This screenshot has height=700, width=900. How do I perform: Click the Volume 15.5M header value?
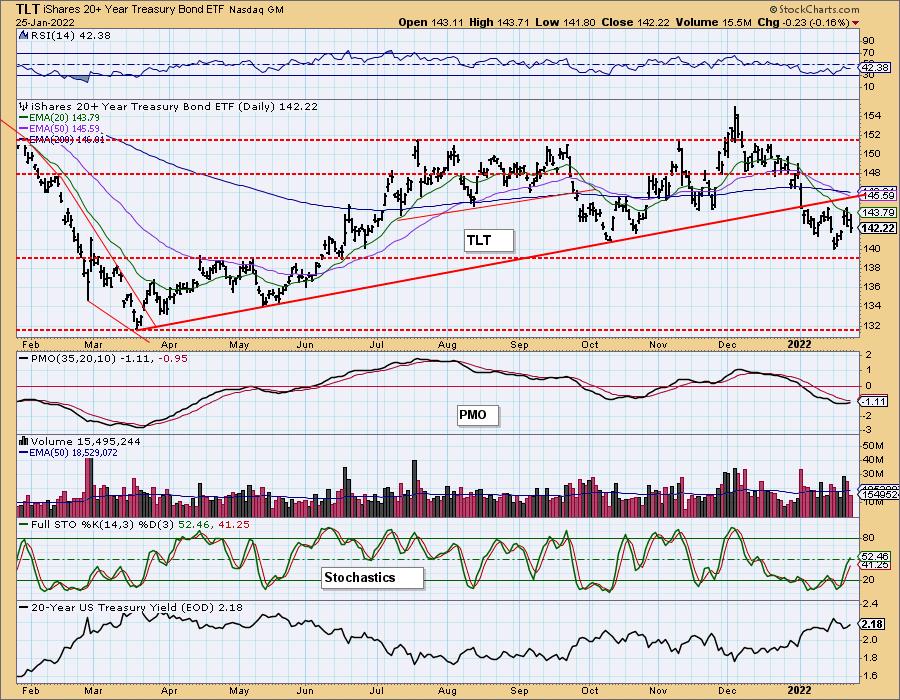[713, 22]
